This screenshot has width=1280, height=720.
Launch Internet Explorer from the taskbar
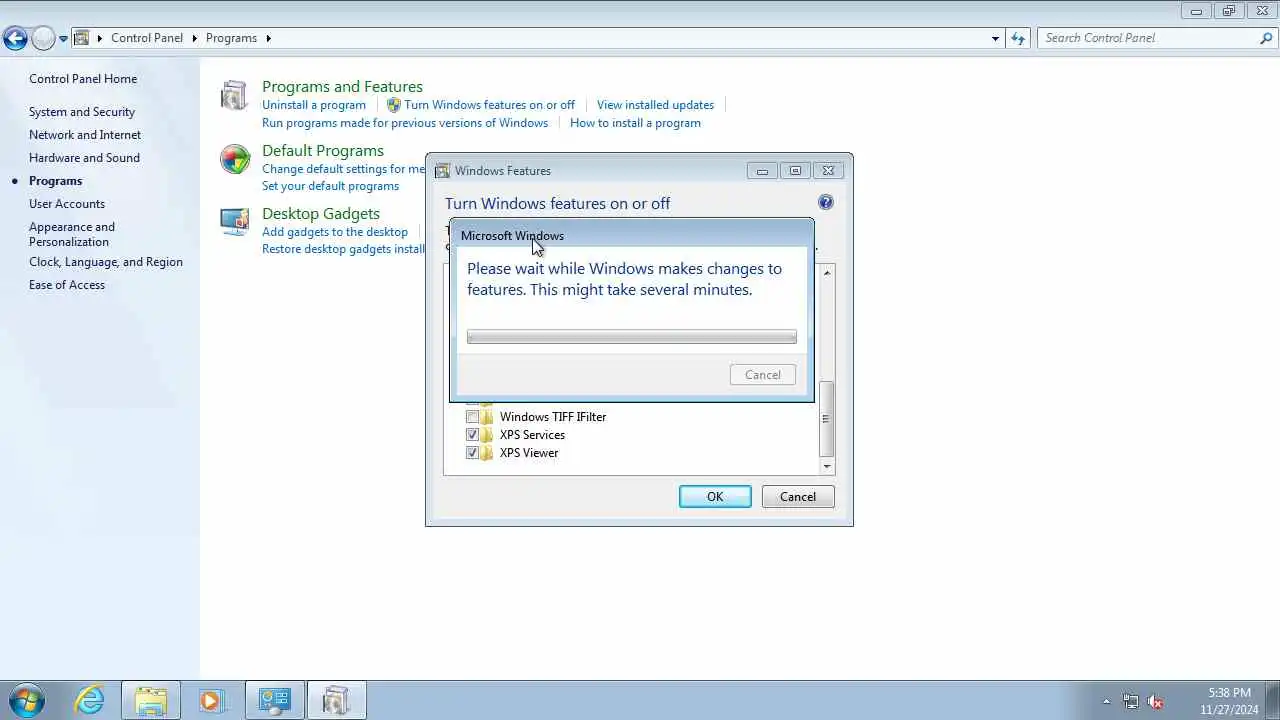point(90,700)
